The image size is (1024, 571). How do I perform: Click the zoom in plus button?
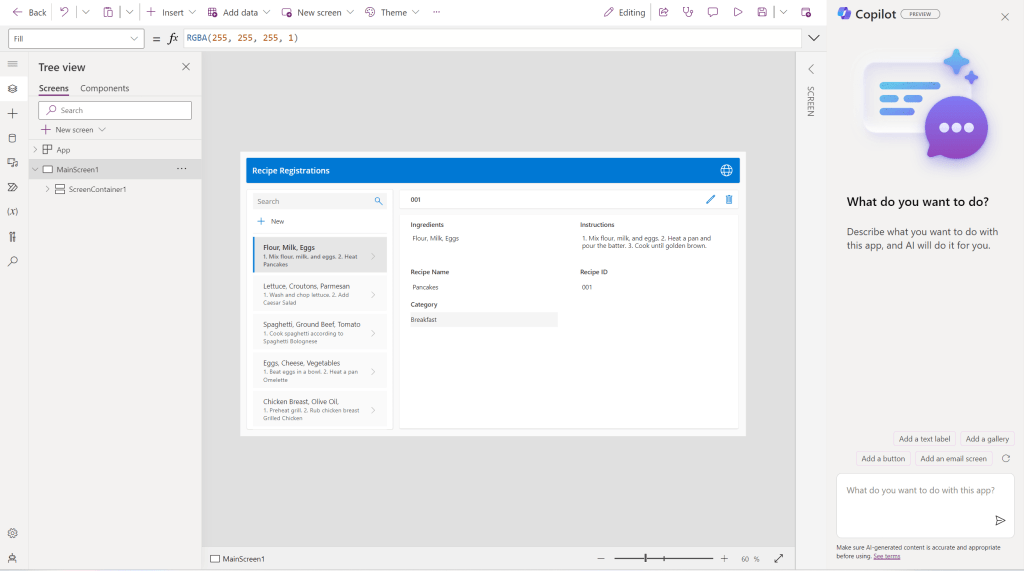724,559
